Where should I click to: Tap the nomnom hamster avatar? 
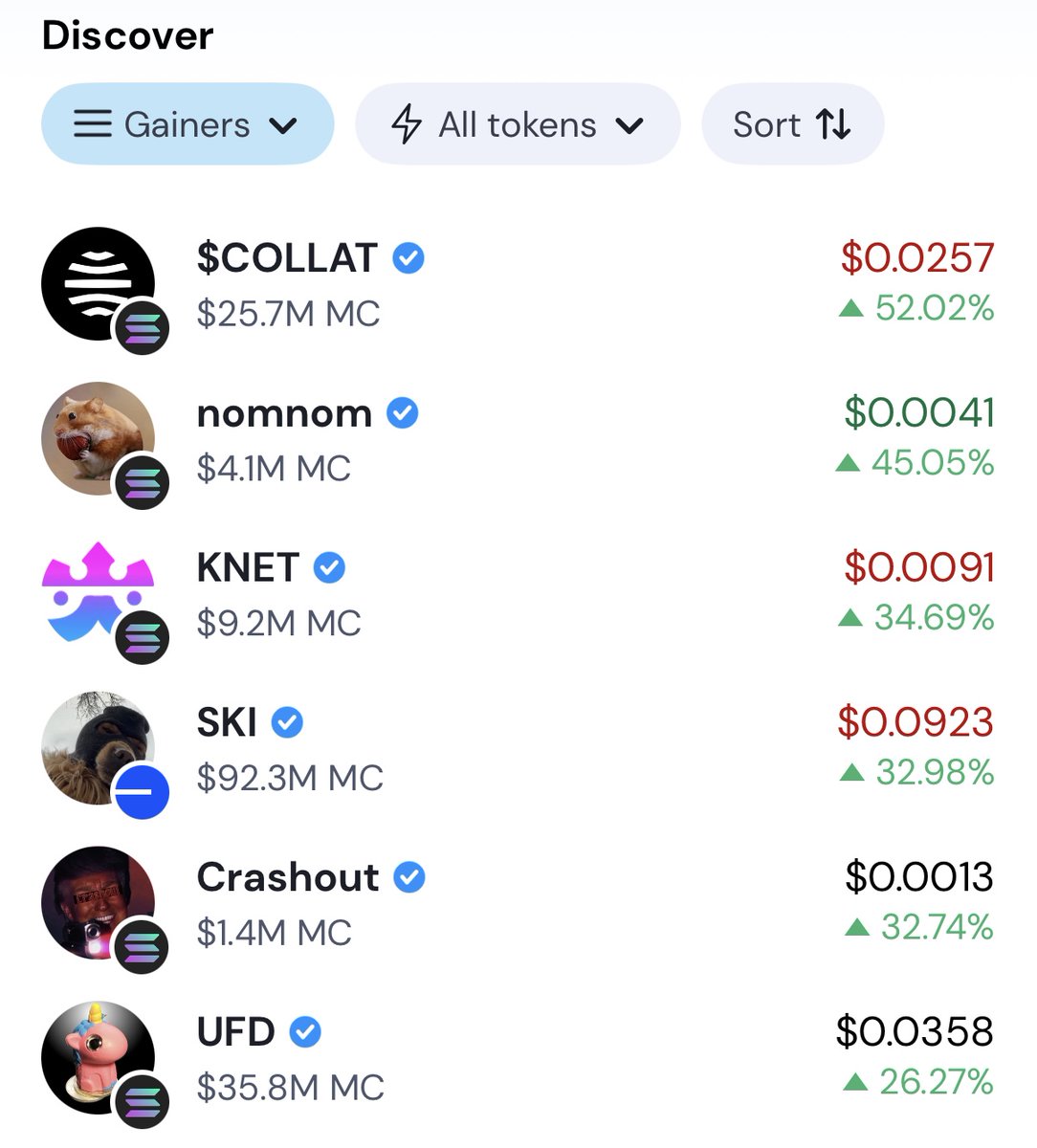(x=98, y=439)
